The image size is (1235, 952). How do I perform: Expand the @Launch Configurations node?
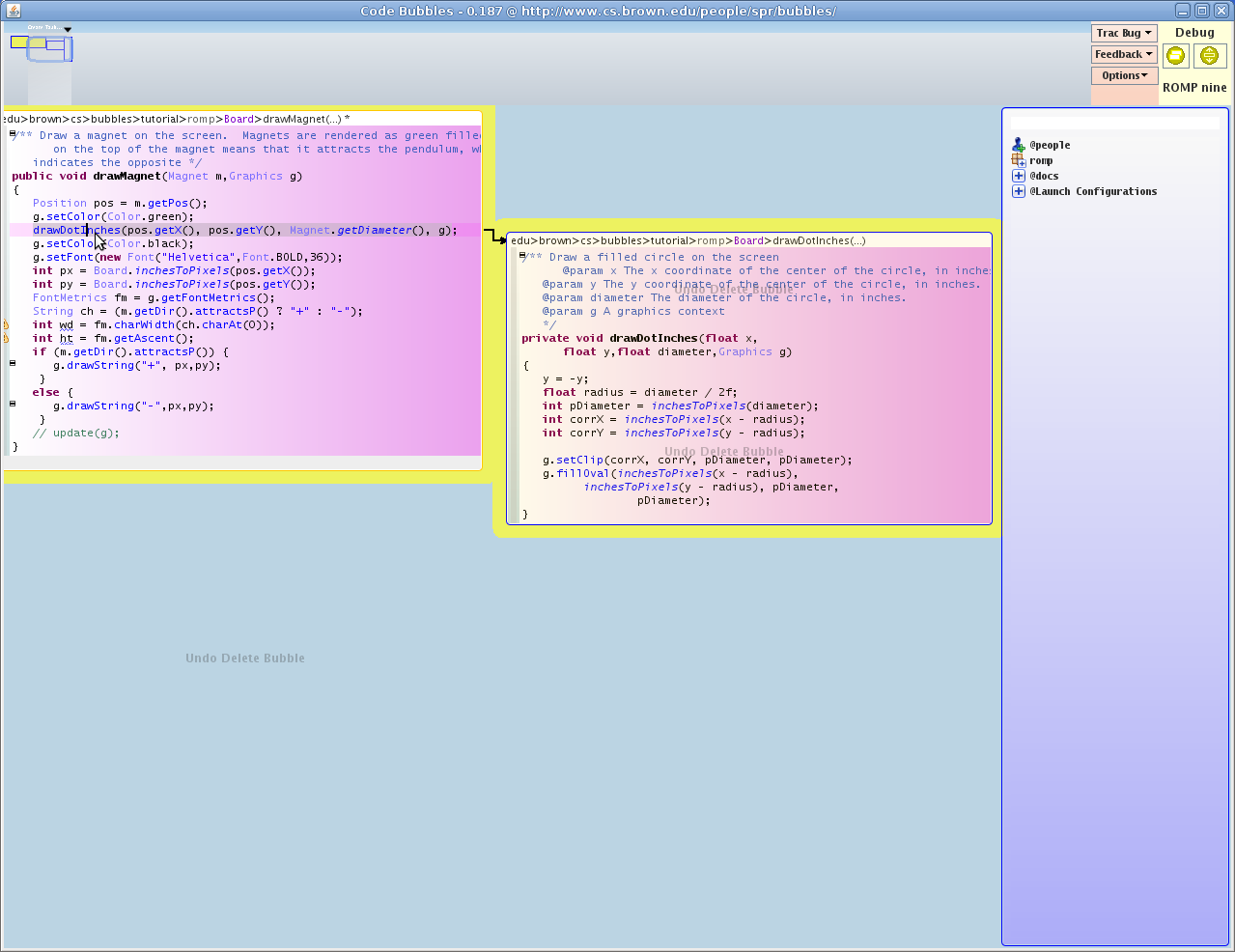1018,191
